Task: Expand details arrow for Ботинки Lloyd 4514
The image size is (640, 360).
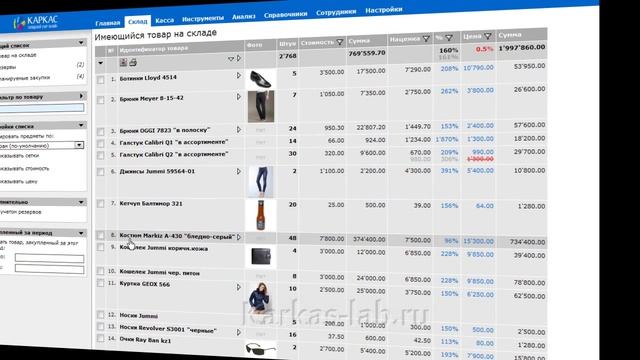Action: click(239, 76)
